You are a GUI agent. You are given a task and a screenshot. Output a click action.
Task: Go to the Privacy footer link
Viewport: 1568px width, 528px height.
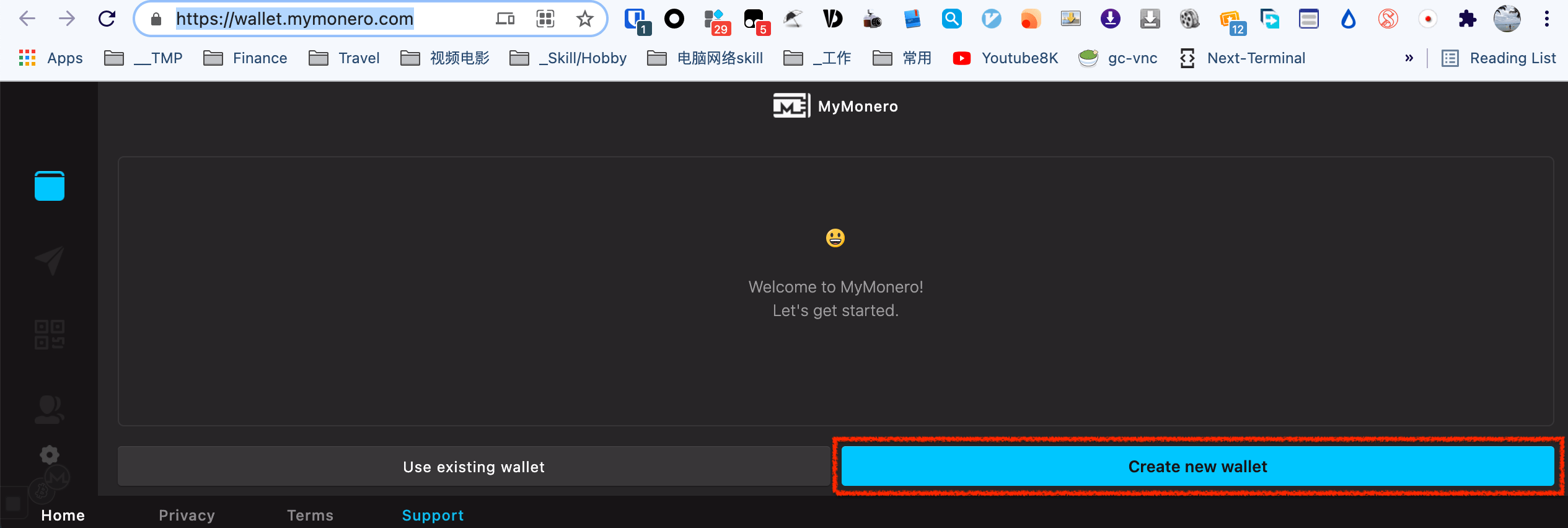click(187, 515)
